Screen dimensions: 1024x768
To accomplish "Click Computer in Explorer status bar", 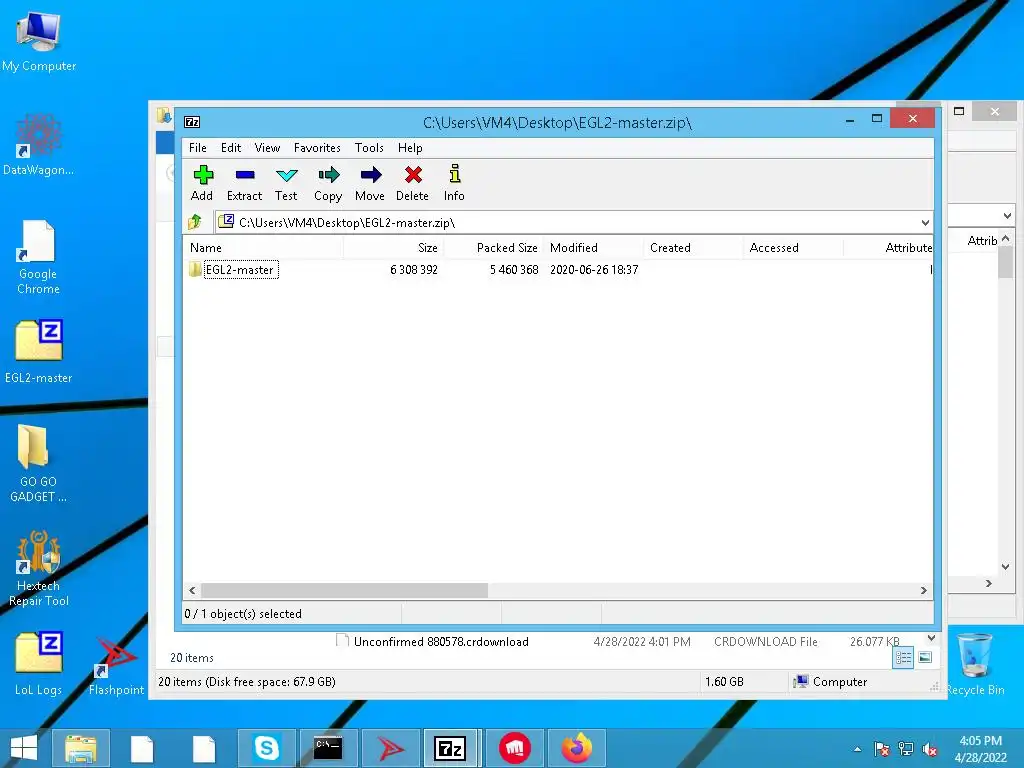I will click(x=830, y=682).
